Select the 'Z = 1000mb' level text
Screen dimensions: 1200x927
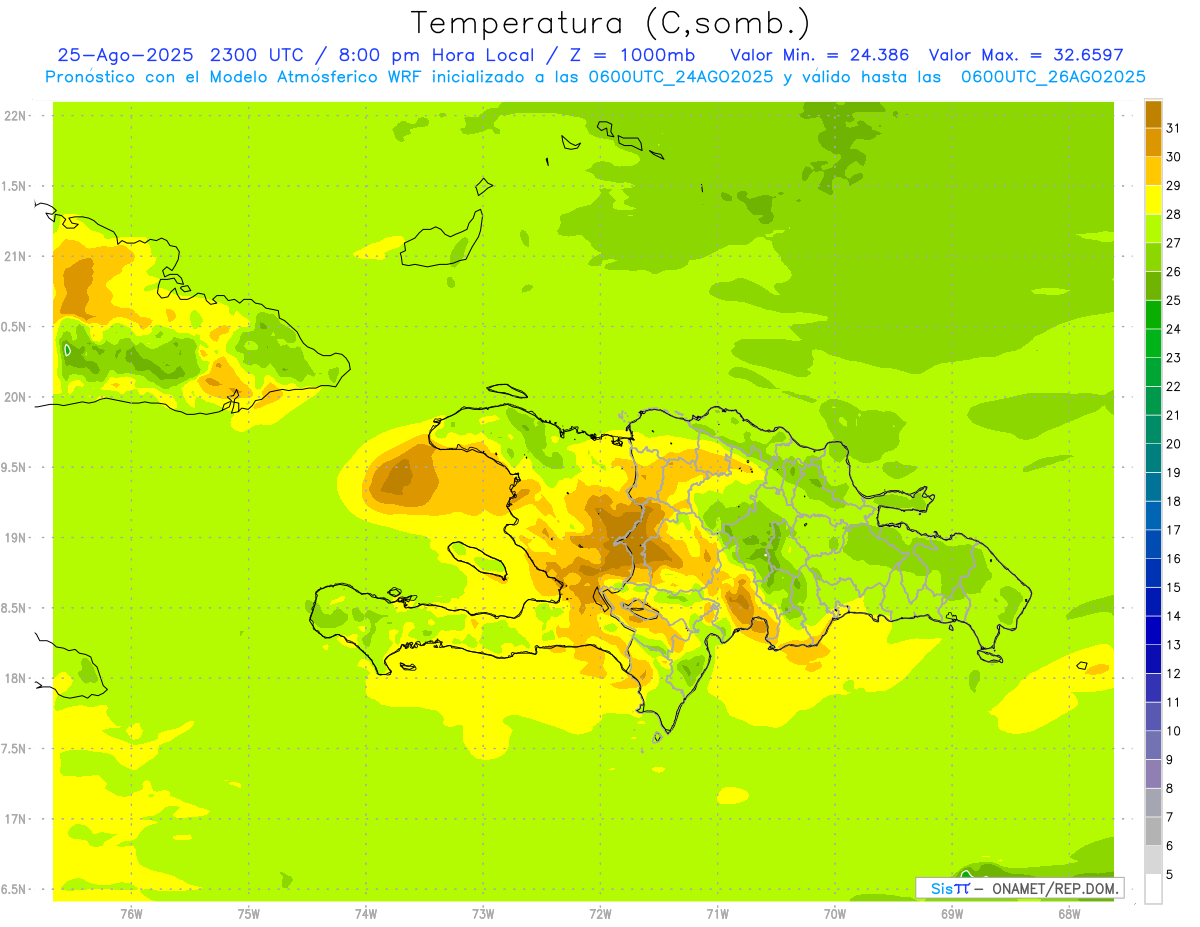[632, 55]
